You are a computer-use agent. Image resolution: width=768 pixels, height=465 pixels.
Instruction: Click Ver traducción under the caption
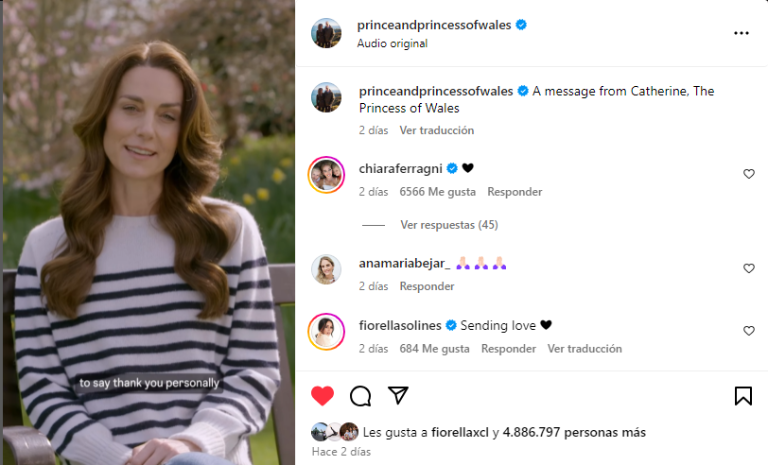436,130
